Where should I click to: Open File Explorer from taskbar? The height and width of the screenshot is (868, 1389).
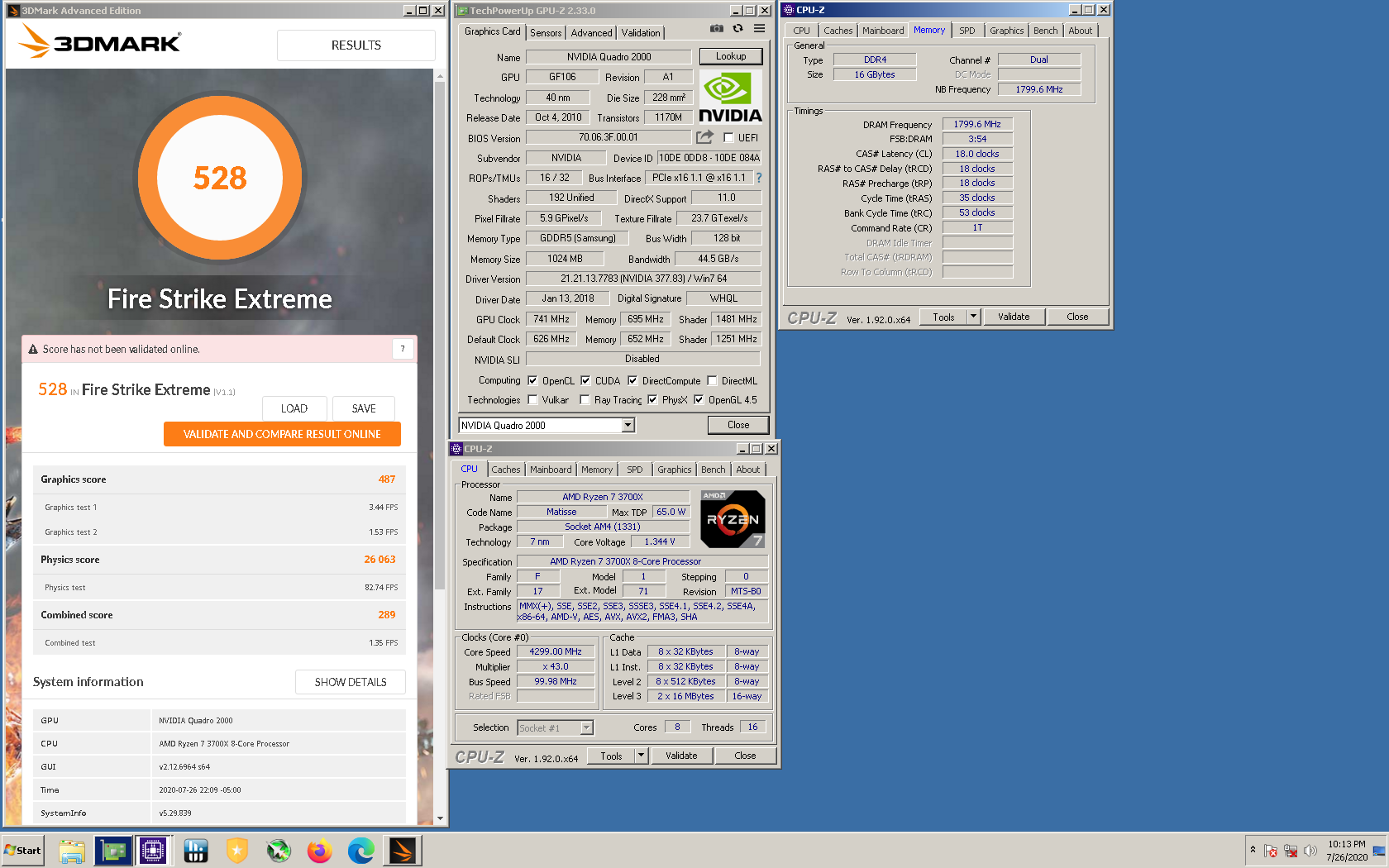[72, 851]
